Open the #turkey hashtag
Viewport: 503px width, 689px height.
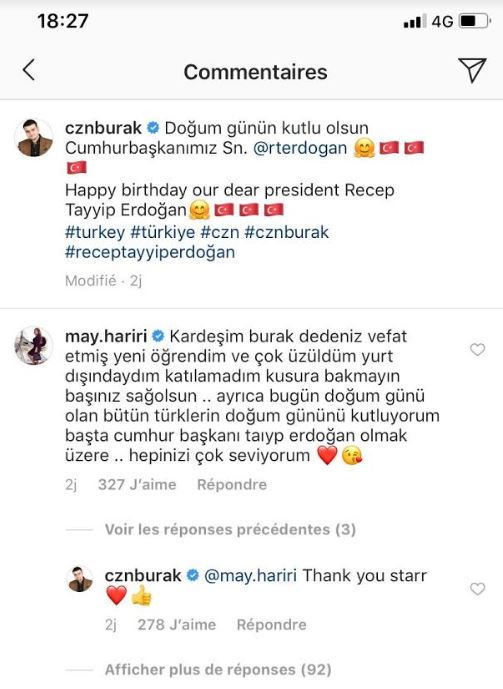pos(95,232)
